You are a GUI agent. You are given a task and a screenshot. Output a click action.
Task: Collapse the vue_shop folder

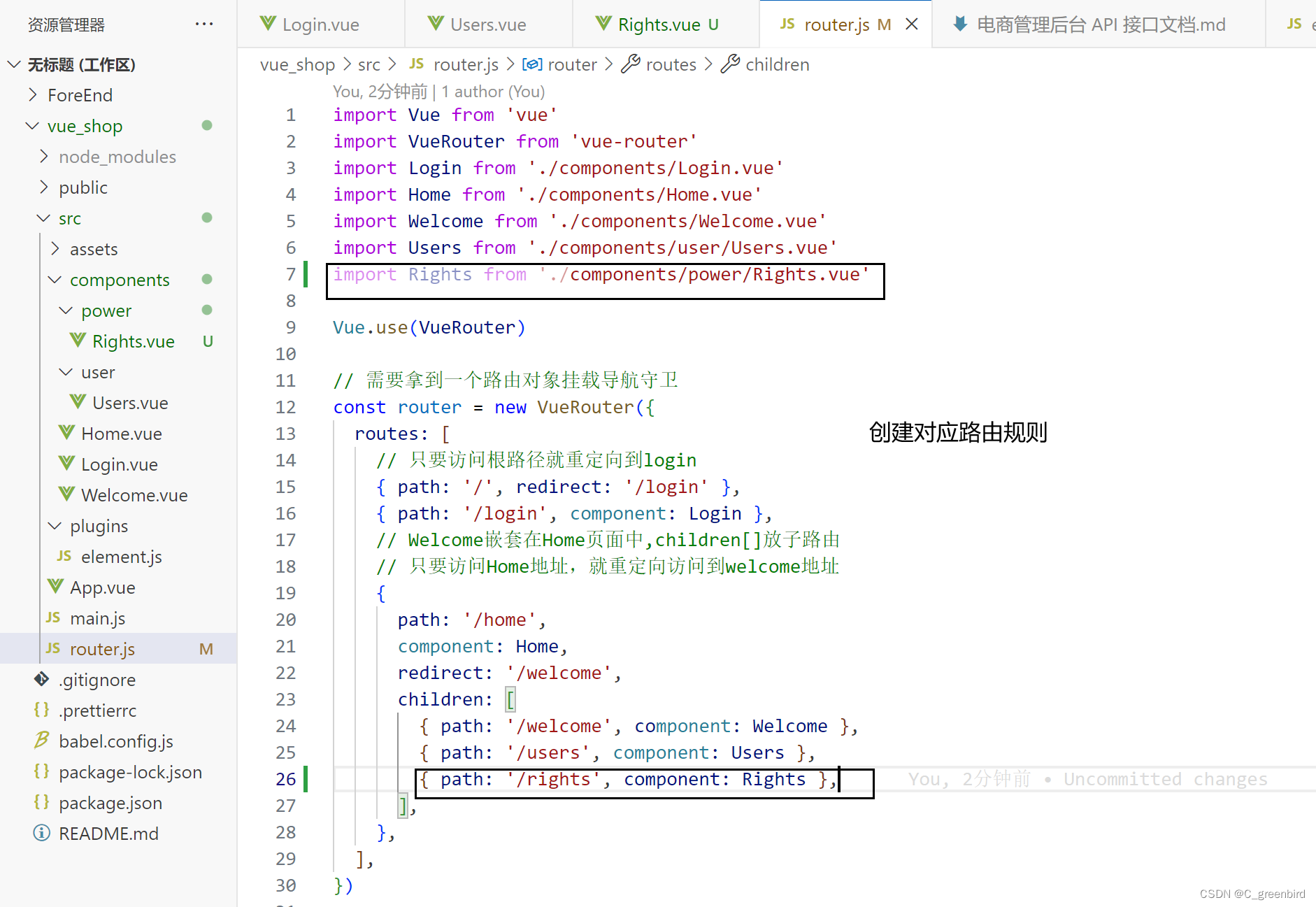[32, 126]
